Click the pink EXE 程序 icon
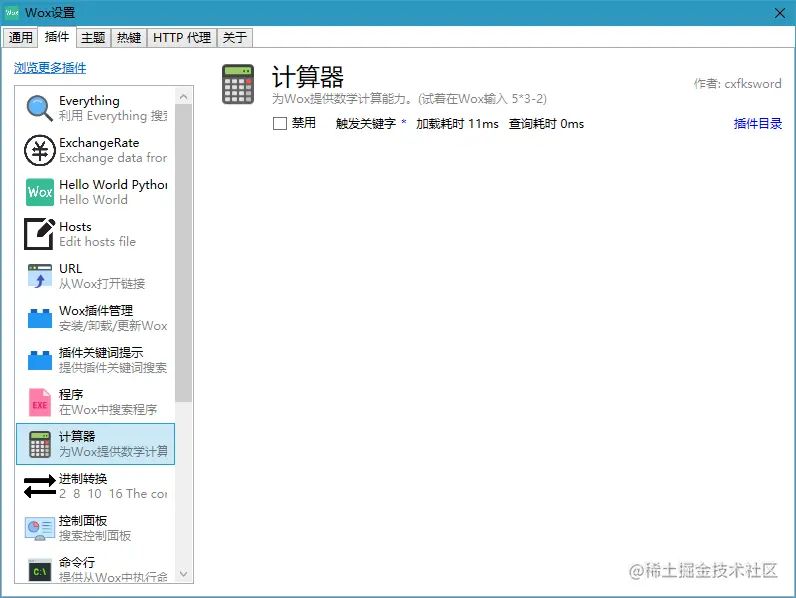Image resolution: width=796 pixels, height=598 pixels. (40, 402)
